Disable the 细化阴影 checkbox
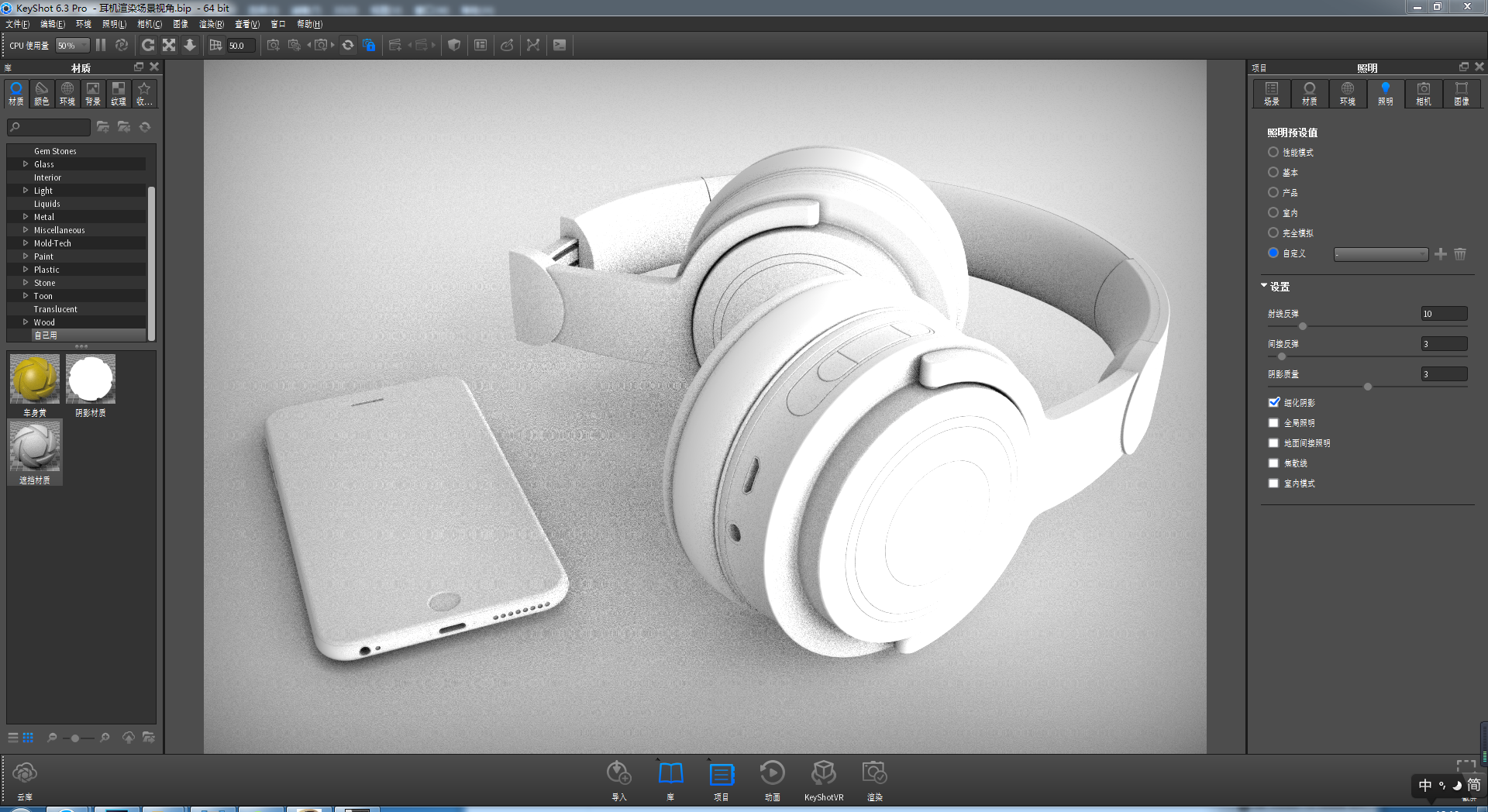 [1273, 402]
